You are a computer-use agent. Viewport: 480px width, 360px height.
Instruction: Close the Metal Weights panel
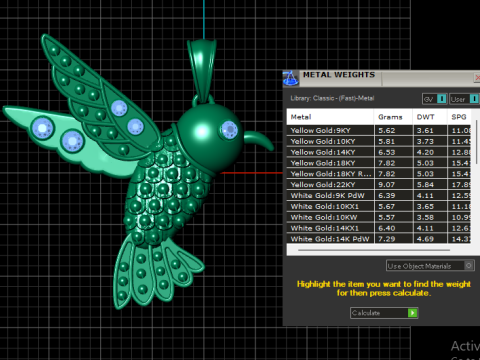pyautogui.click(x=477, y=78)
